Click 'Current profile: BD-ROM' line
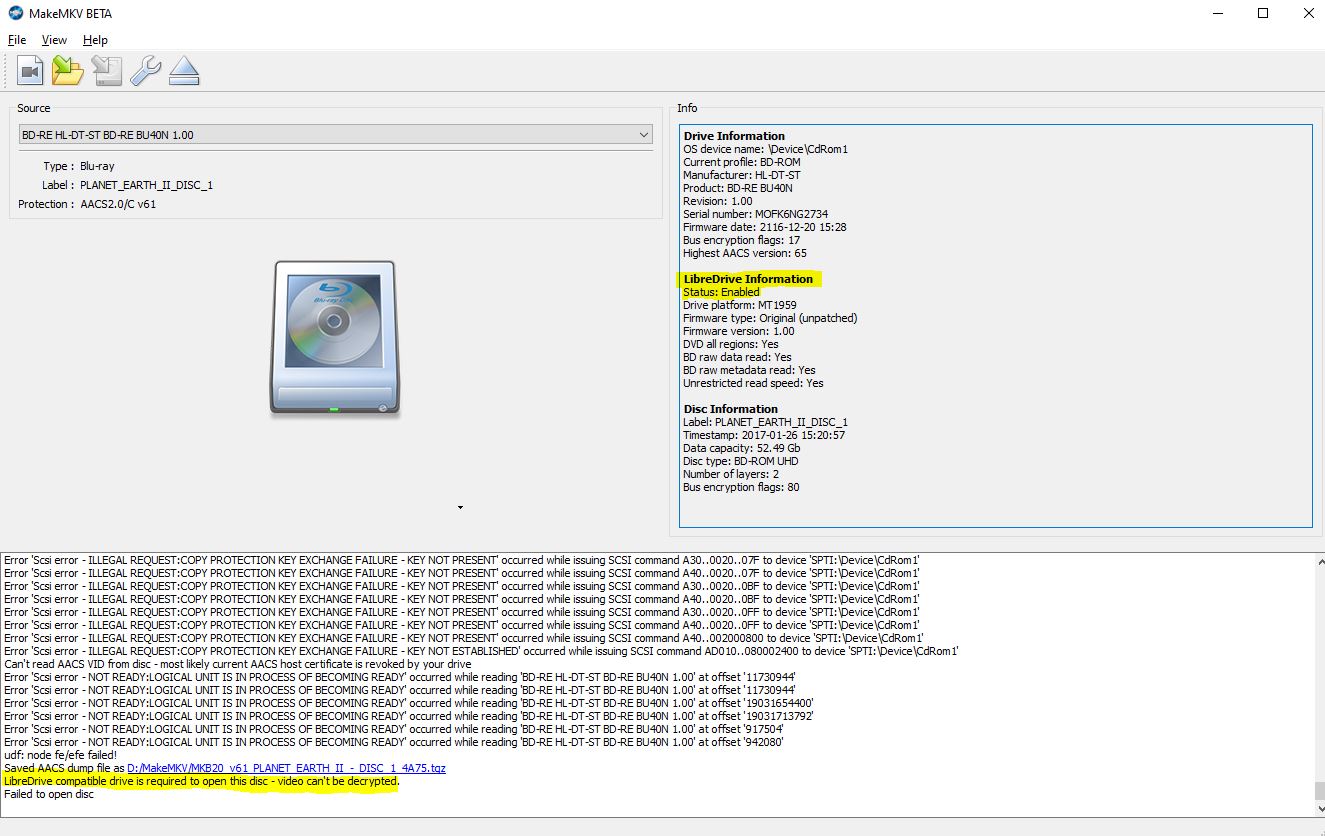This screenshot has width=1325, height=836. point(742,162)
